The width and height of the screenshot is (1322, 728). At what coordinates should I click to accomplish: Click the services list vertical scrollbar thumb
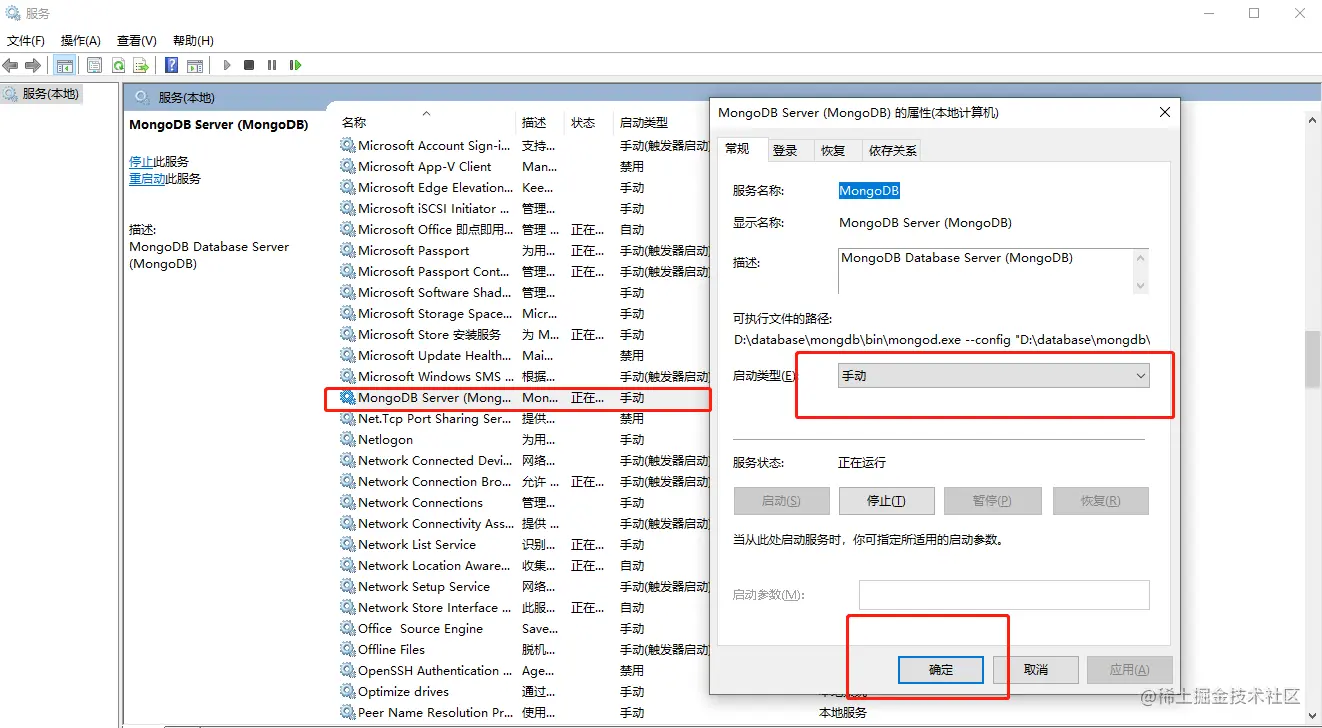pos(1312,360)
